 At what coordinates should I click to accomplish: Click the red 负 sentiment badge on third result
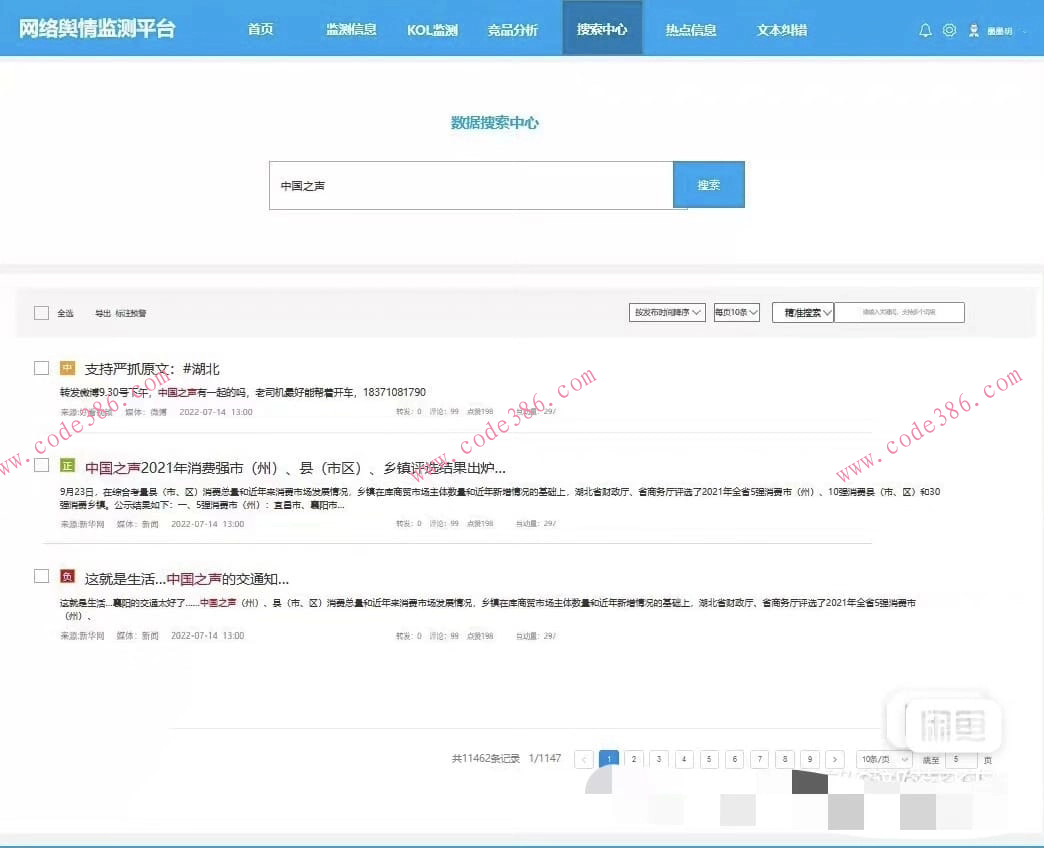[x=67, y=575]
